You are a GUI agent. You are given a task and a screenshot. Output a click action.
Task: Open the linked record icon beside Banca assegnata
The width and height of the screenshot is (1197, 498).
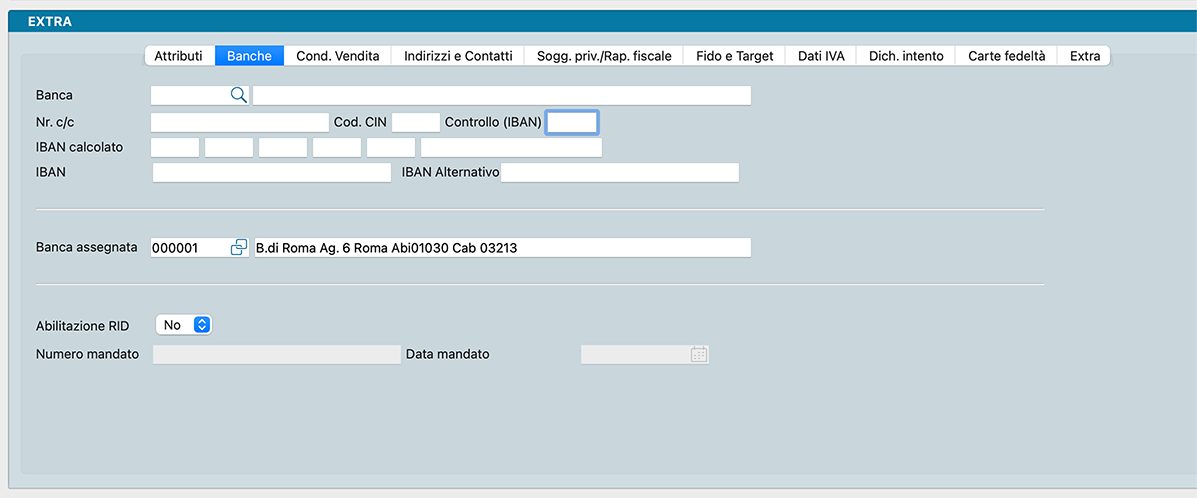tap(239, 247)
